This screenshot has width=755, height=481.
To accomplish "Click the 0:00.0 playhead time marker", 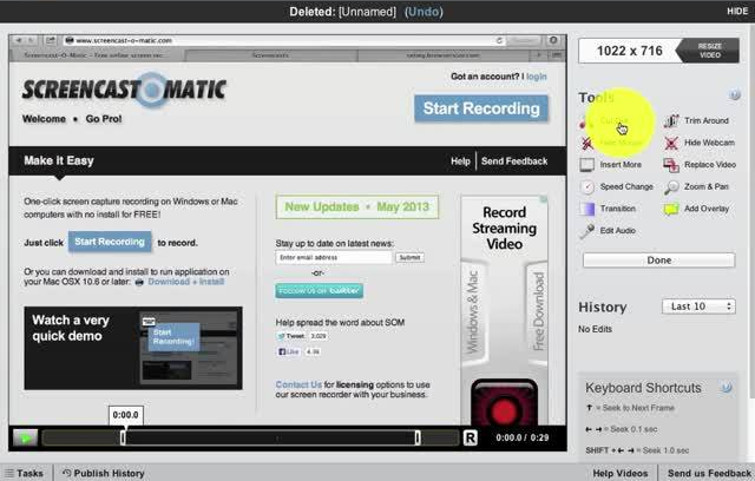I will point(125,415).
